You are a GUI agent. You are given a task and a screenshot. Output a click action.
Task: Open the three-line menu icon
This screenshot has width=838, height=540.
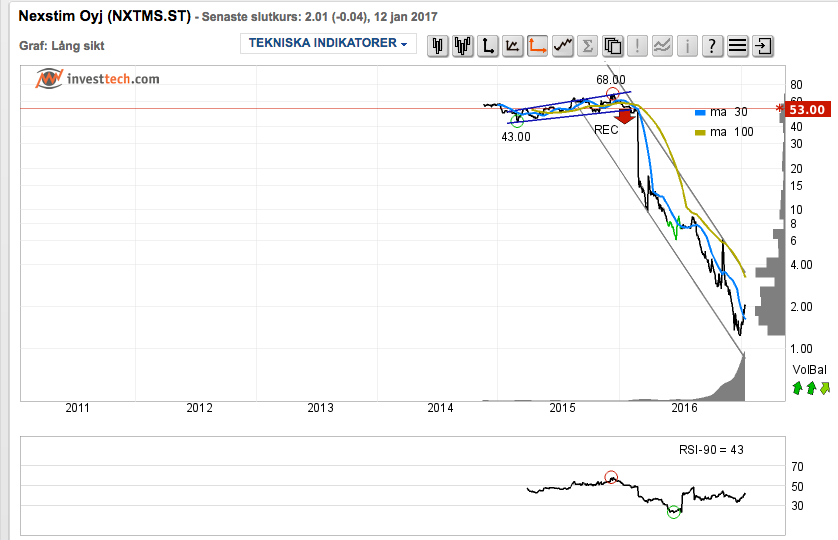pos(737,46)
